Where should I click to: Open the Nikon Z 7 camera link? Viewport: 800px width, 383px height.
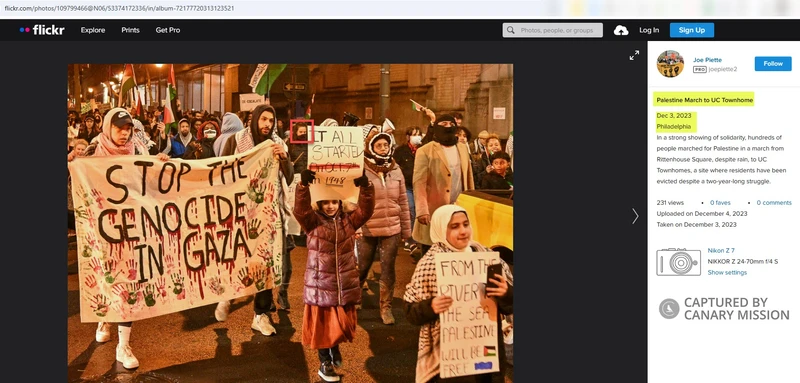(721, 250)
